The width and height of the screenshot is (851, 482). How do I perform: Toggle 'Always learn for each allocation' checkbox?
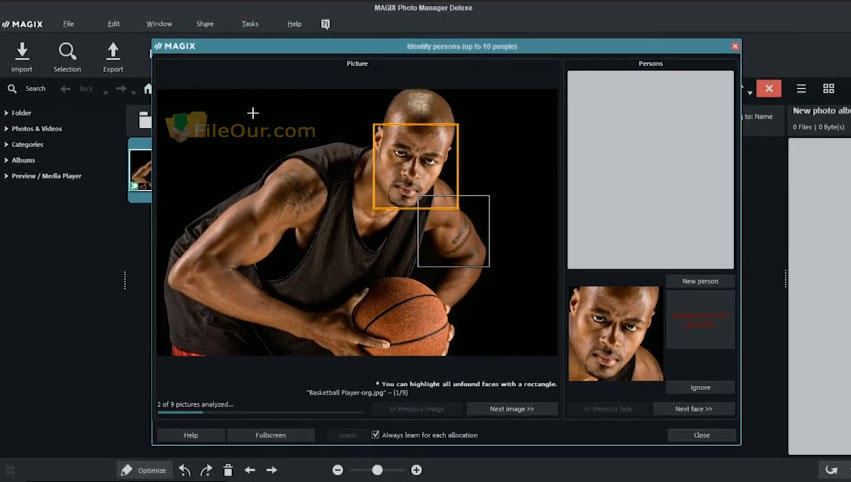[376, 435]
